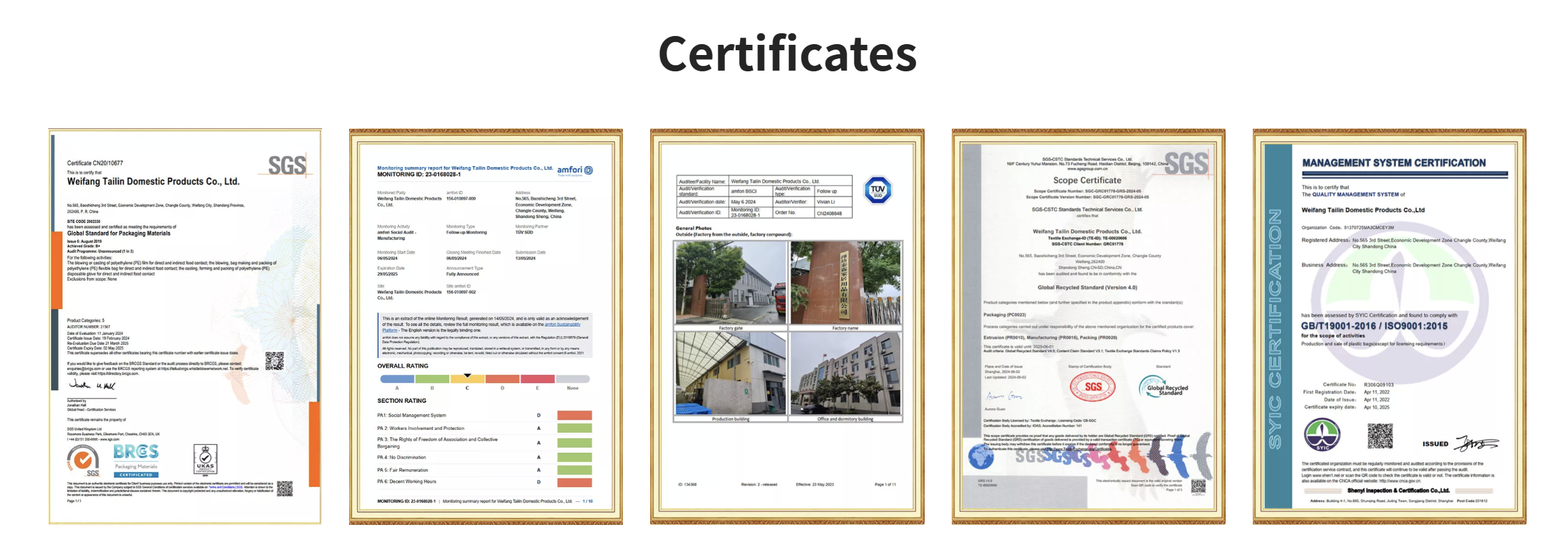The image size is (1568, 544).
Task: Click the Certificates heading
Action: [787, 54]
